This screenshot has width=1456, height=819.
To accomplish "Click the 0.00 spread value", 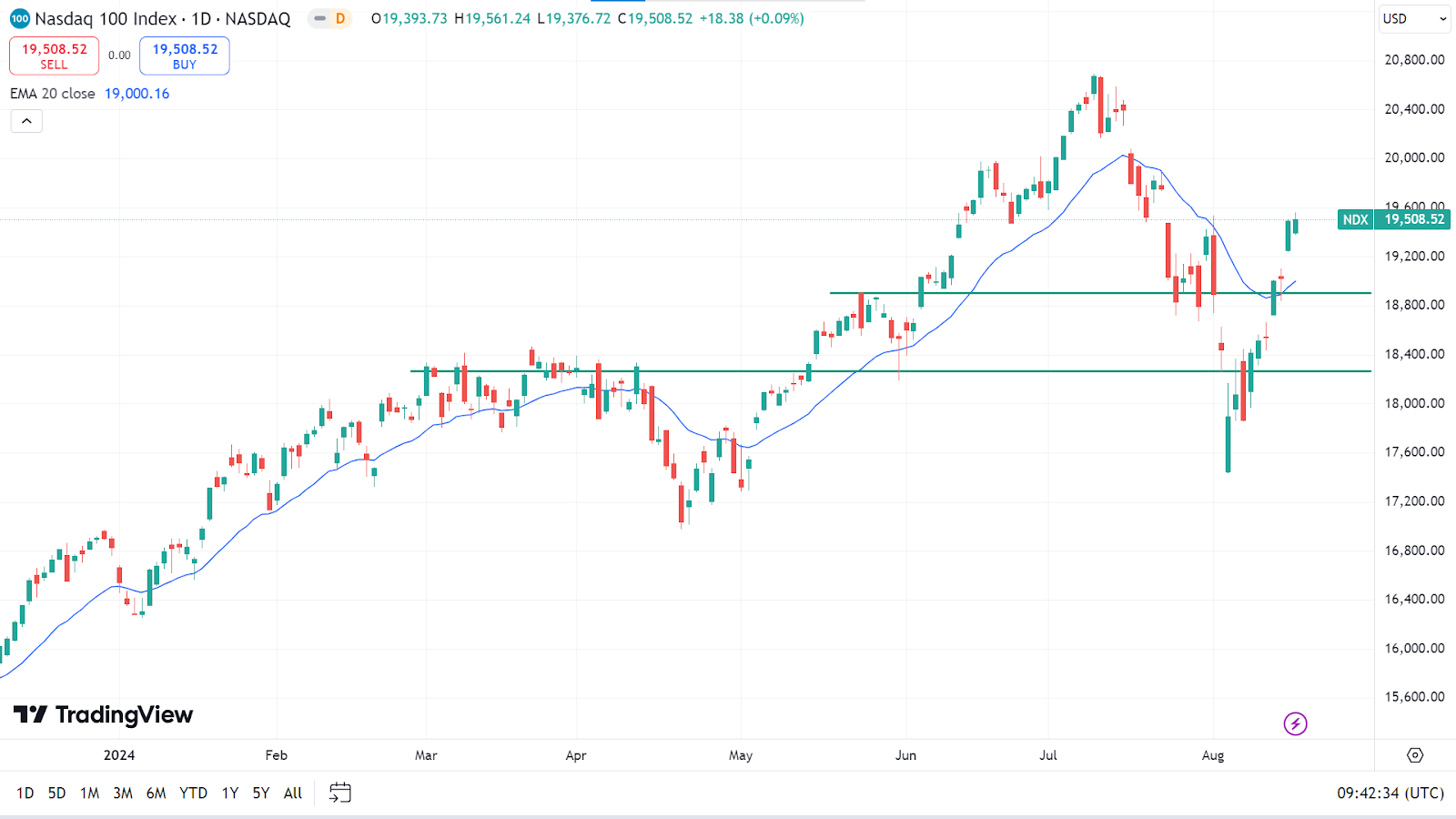I will [119, 56].
